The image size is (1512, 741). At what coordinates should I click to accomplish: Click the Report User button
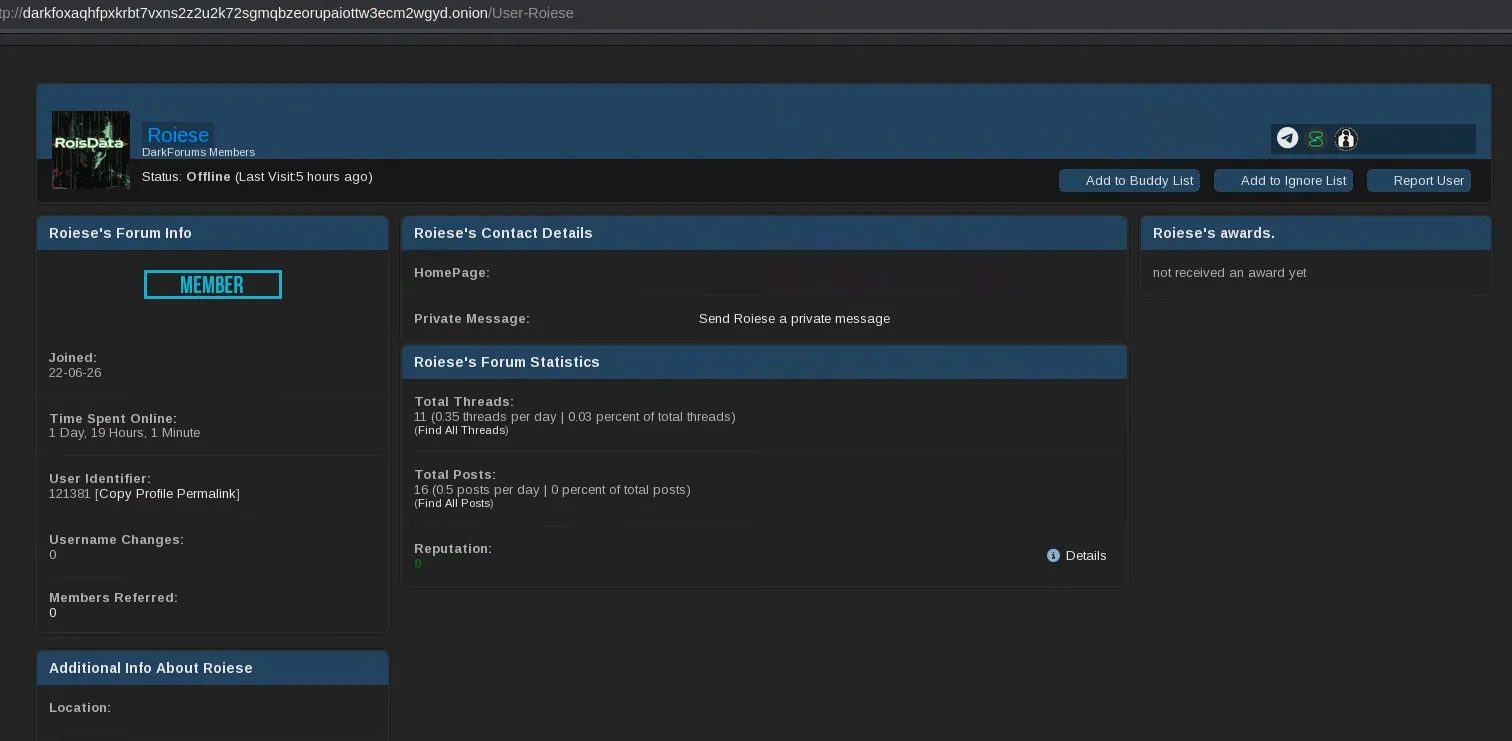coord(1418,180)
